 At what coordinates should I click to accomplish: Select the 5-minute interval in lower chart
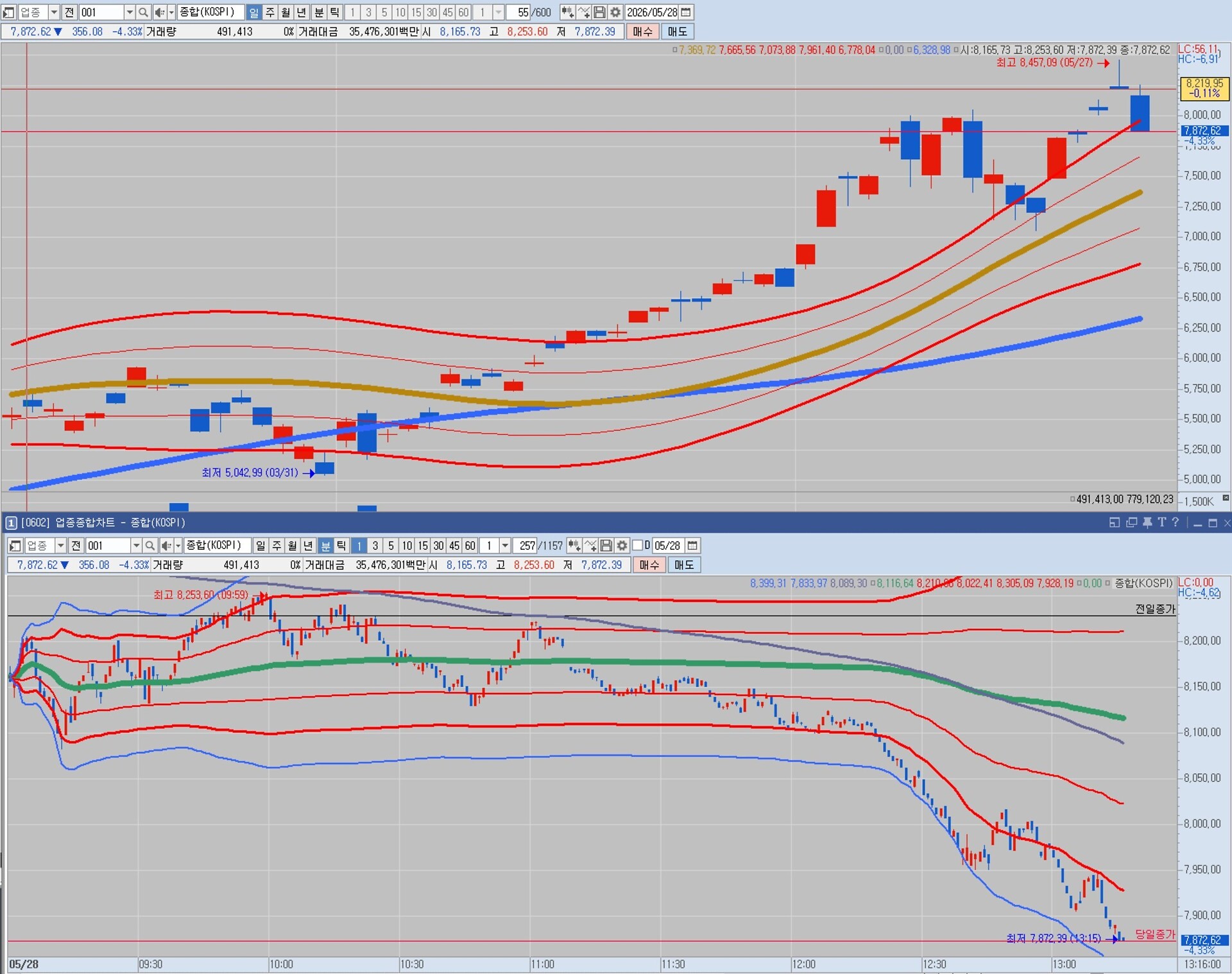point(391,545)
